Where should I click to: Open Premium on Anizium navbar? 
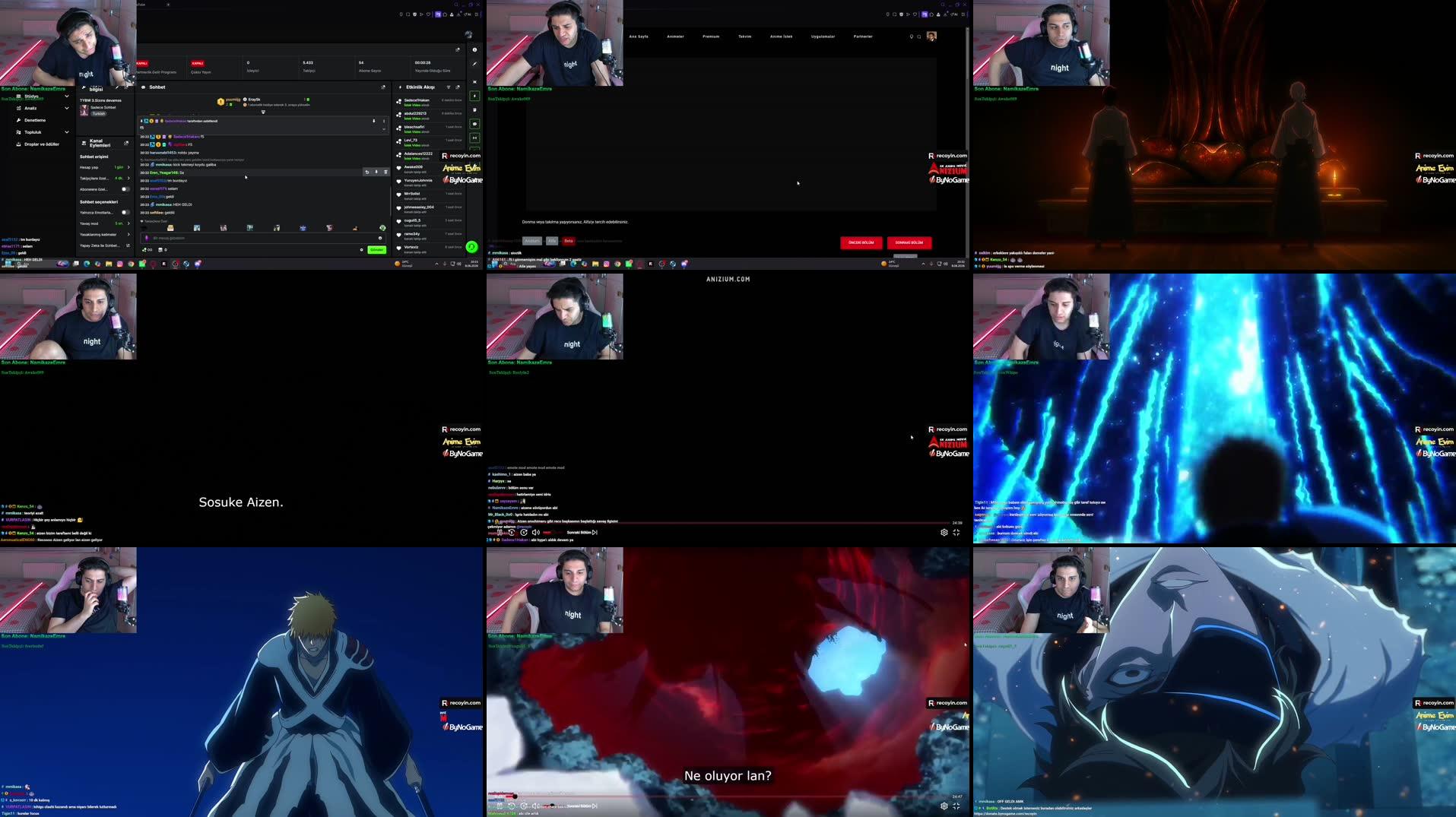click(711, 36)
